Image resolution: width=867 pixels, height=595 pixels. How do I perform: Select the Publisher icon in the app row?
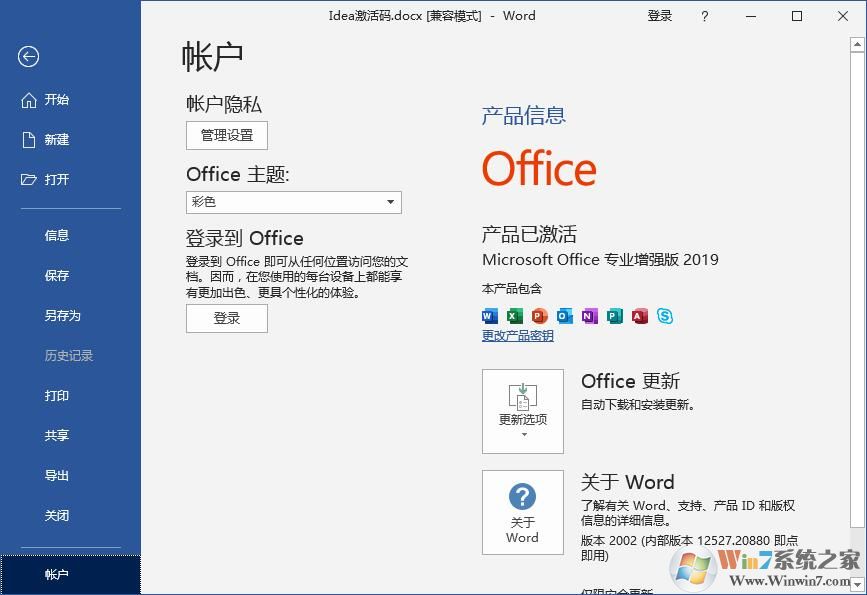(613, 316)
